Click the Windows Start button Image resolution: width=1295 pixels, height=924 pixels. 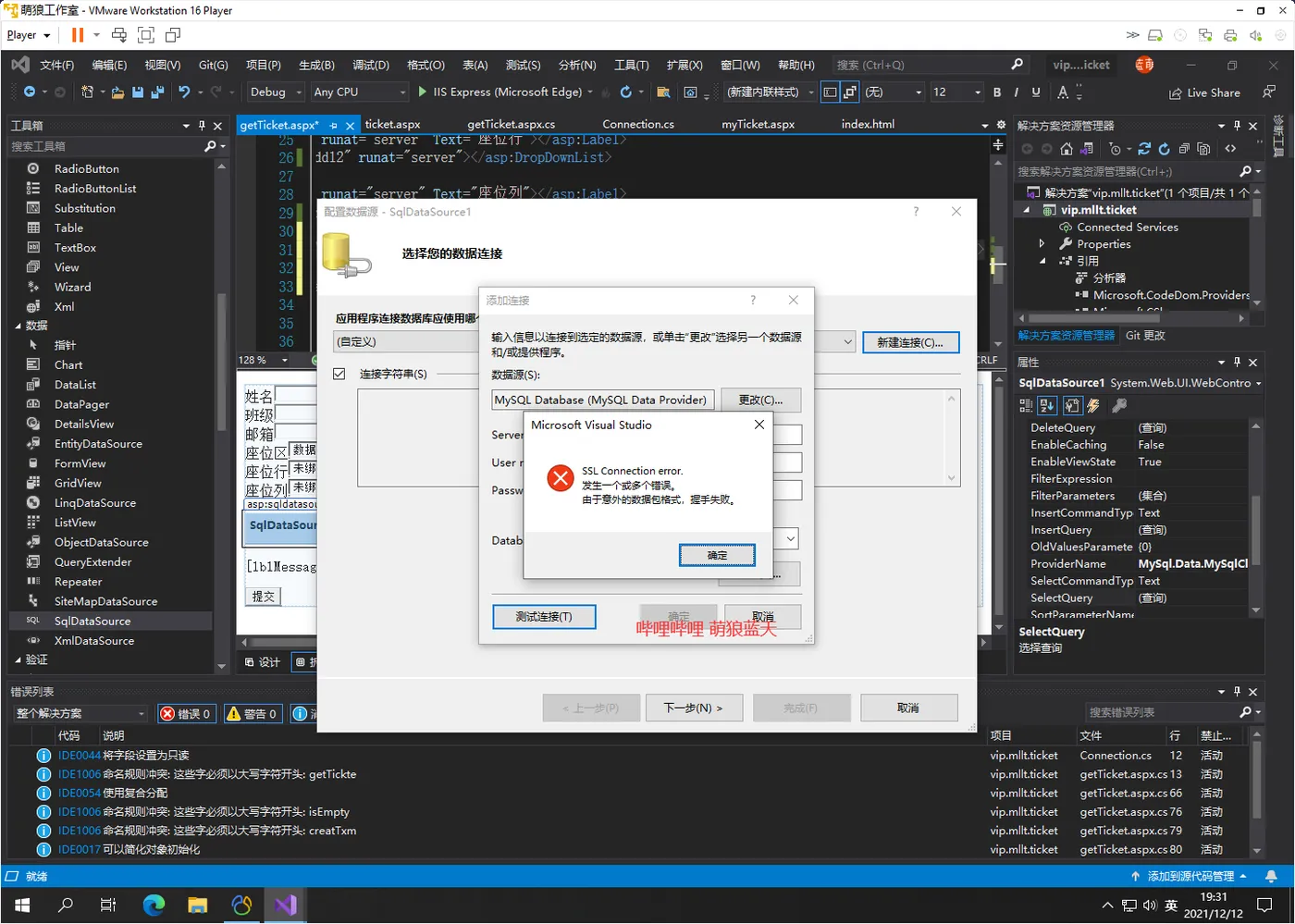(22, 905)
